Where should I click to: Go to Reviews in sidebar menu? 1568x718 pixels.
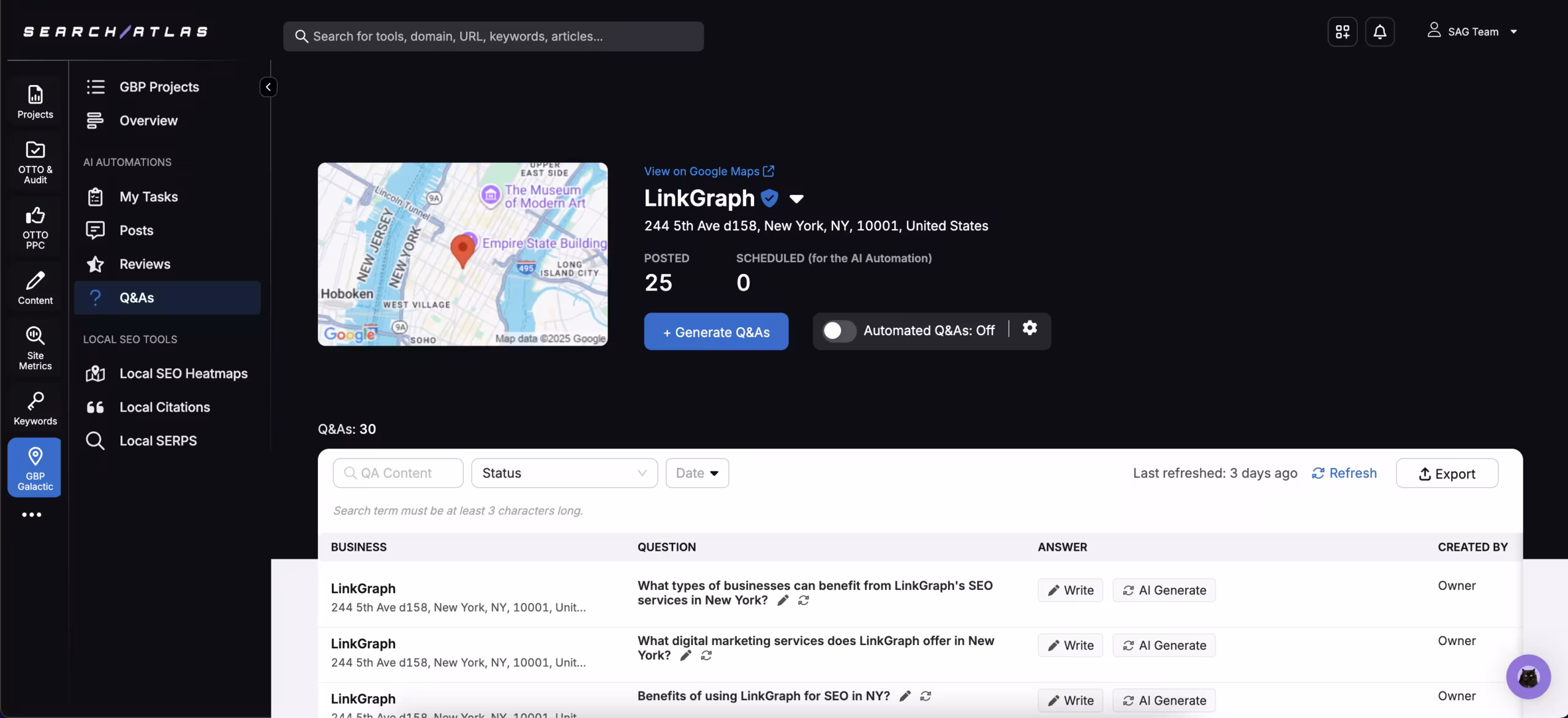(x=145, y=264)
